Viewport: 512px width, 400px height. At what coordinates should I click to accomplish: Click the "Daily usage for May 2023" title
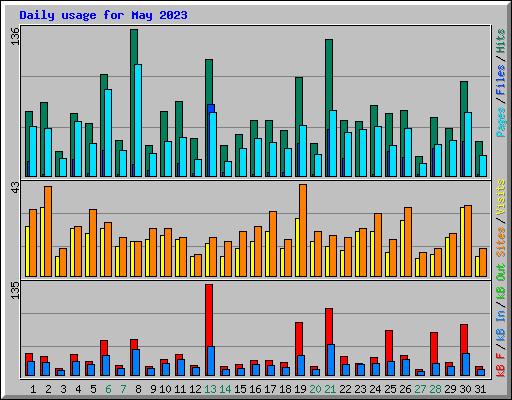103,15
